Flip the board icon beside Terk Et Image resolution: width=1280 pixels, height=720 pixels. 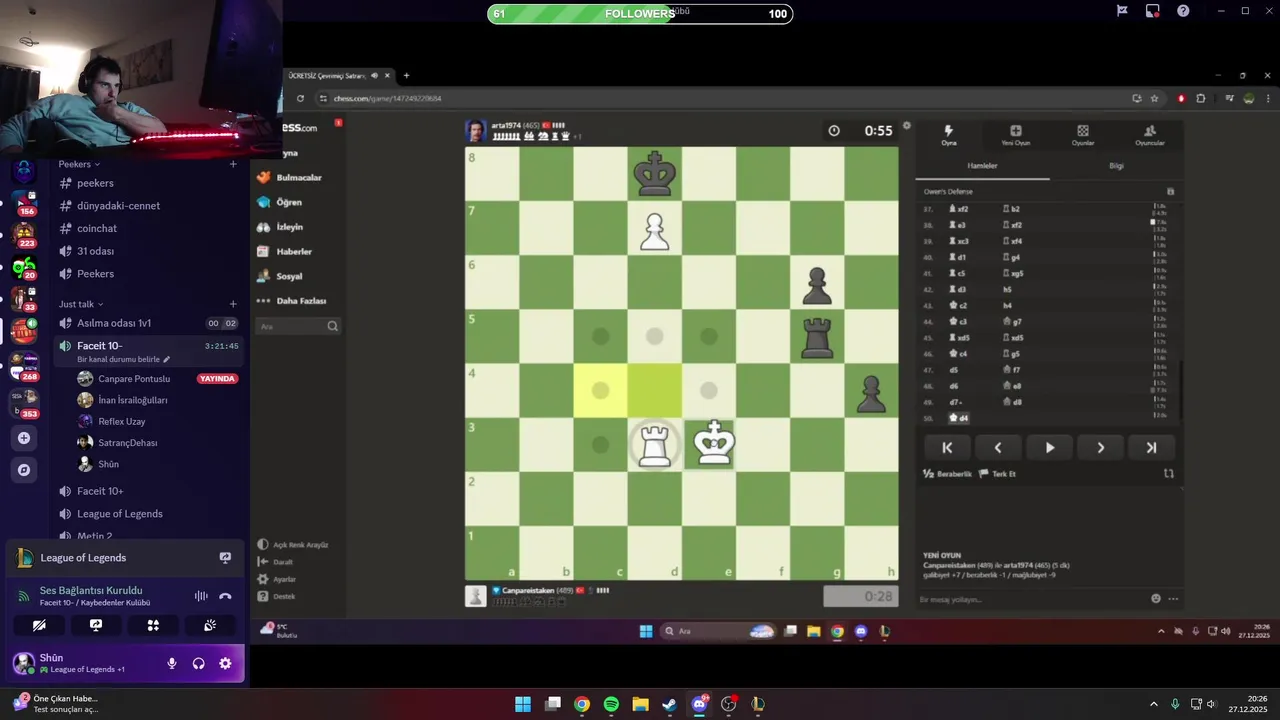coord(1169,474)
